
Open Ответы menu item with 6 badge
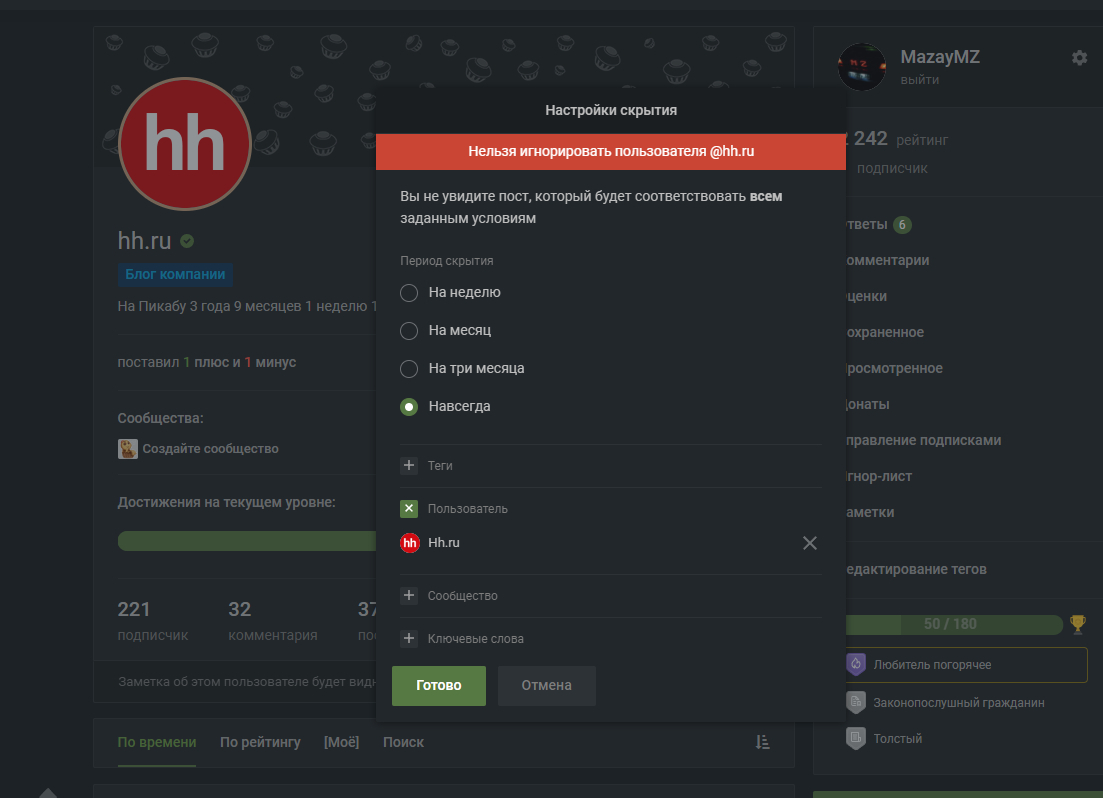point(877,224)
